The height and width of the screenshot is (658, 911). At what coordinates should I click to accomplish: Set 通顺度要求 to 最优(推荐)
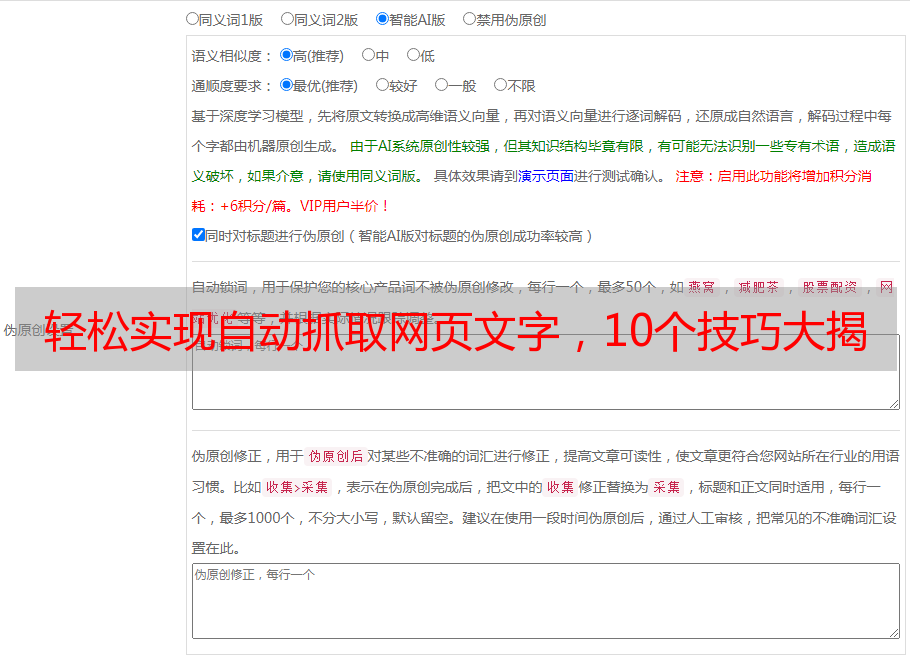(286, 85)
